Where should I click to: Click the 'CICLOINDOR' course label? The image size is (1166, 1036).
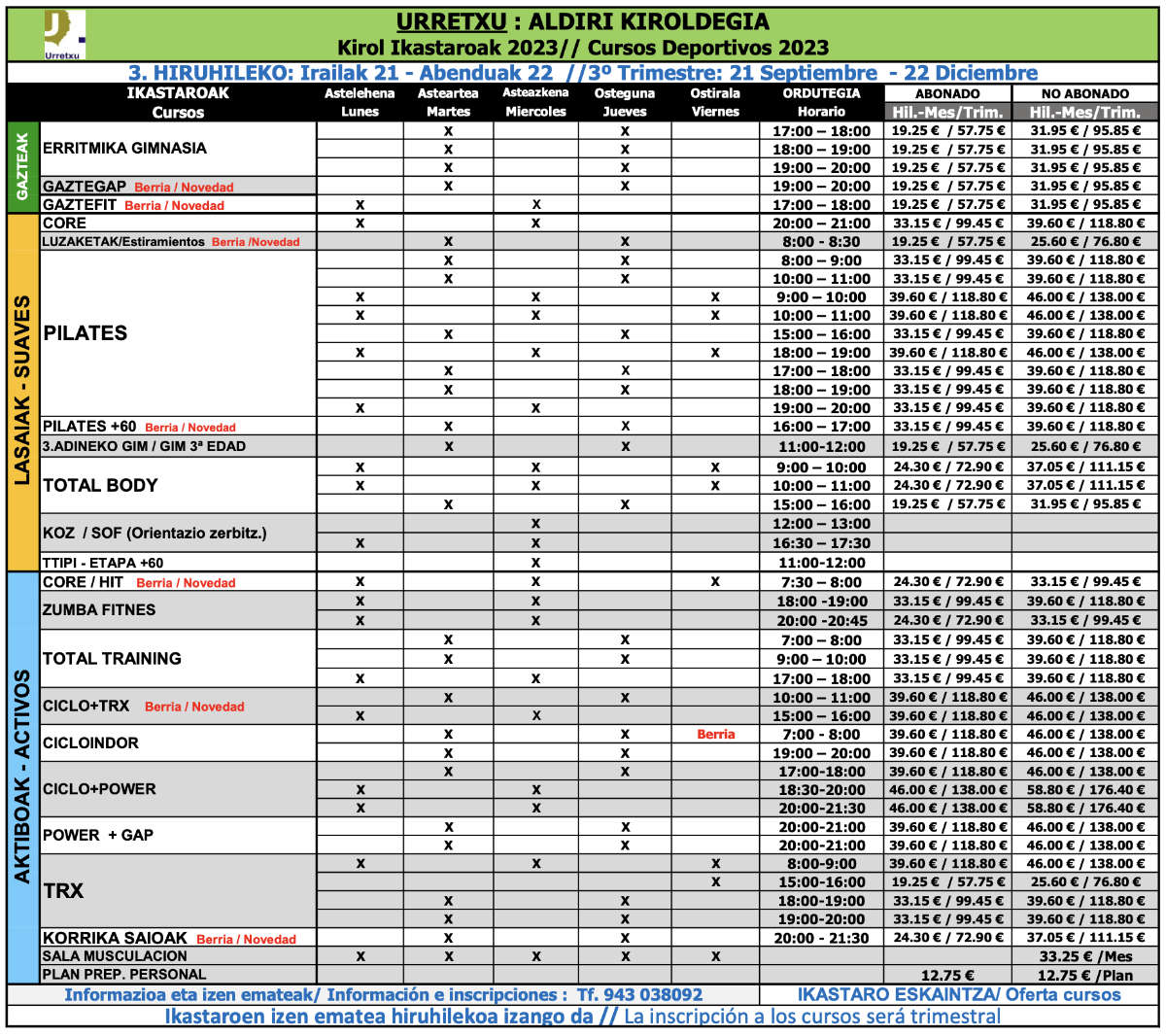(90, 742)
